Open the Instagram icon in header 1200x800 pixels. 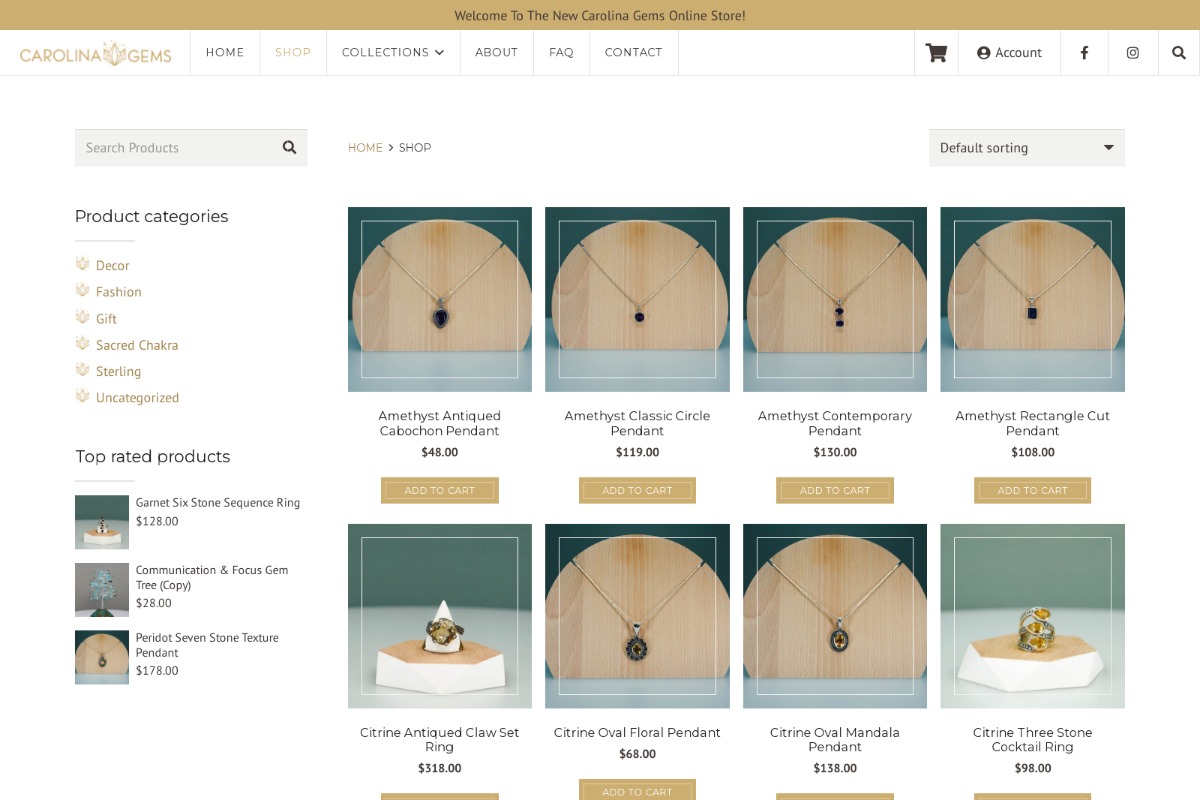pos(1133,53)
